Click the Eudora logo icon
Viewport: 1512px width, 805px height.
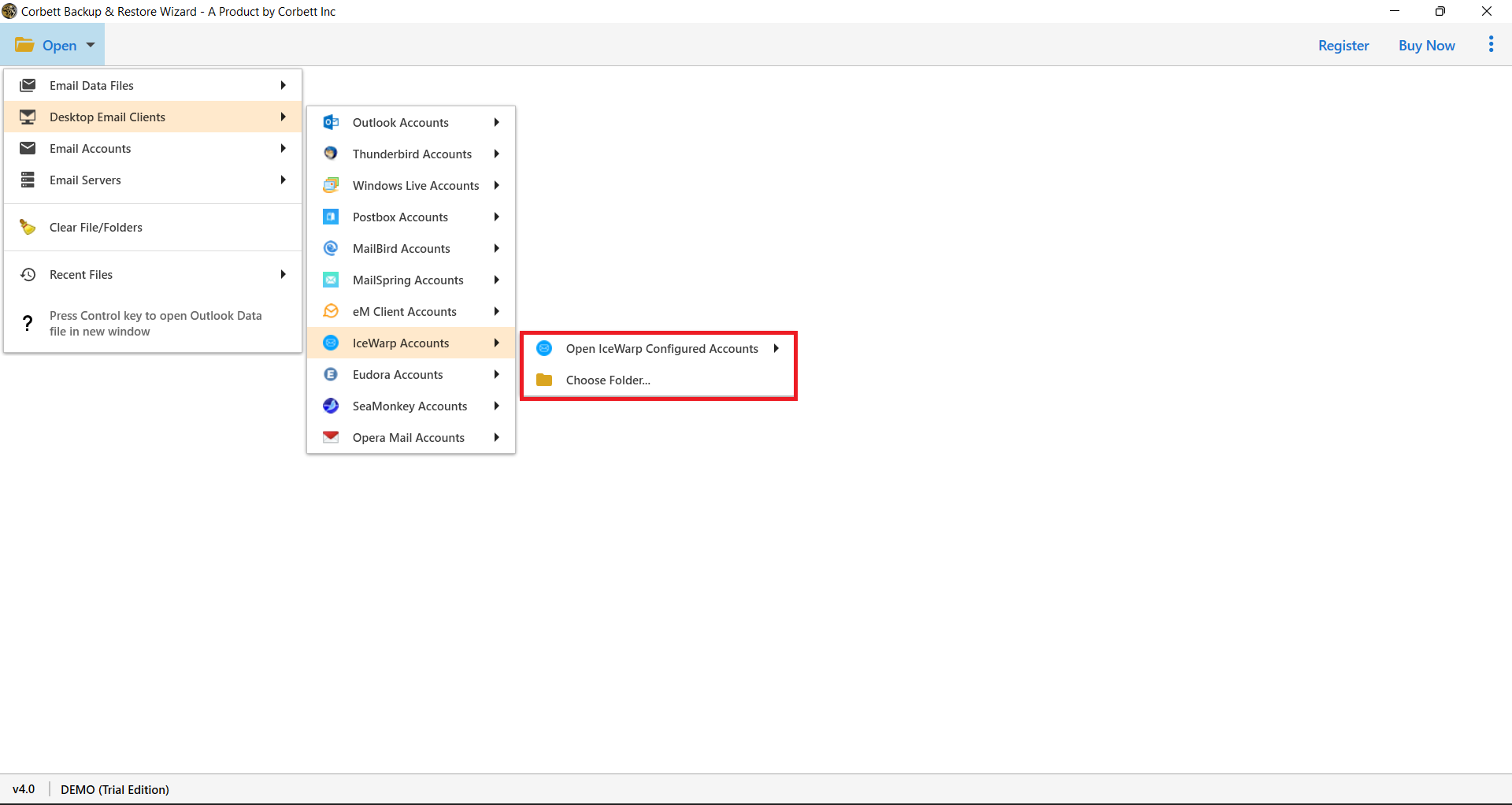pyautogui.click(x=331, y=374)
